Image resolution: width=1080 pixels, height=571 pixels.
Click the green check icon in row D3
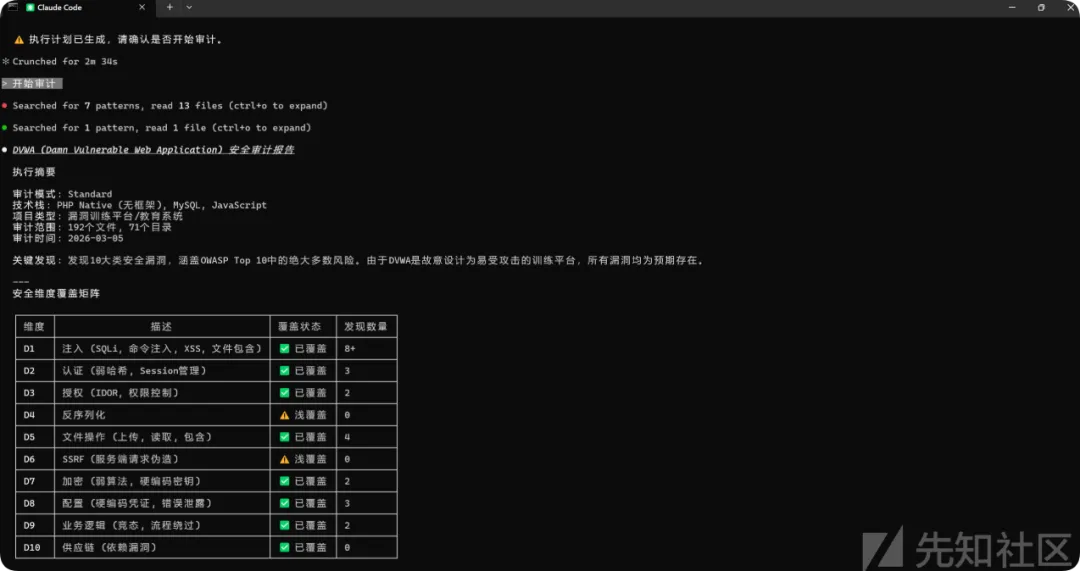[x=284, y=393]
